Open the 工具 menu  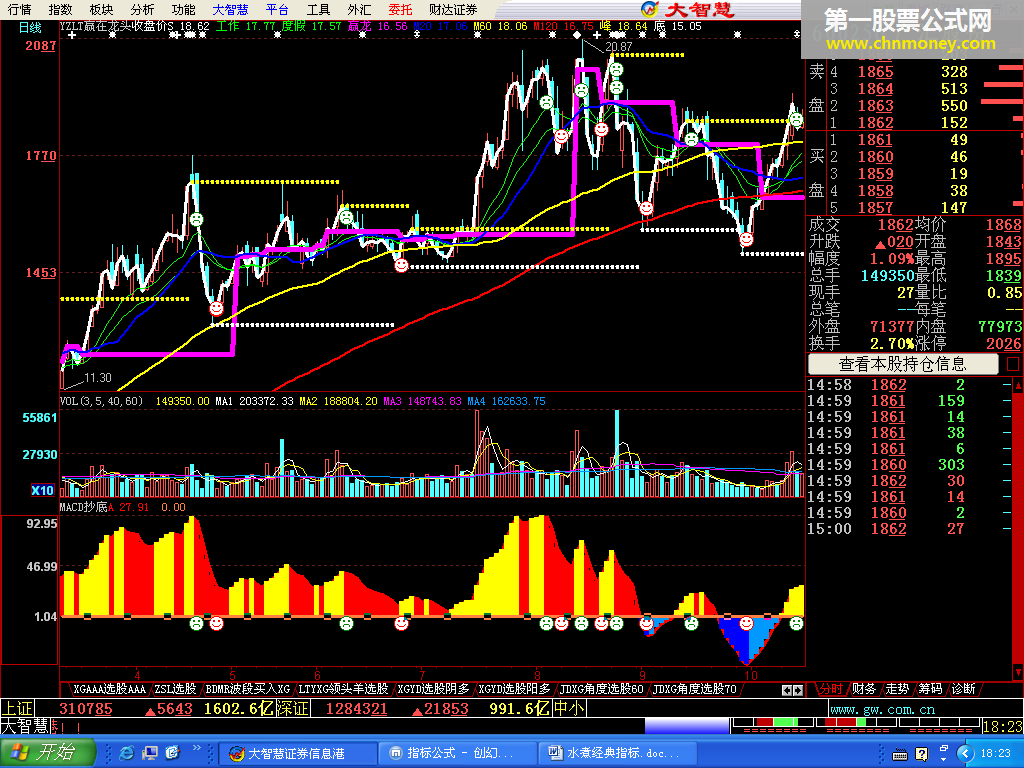coord(319,9)
